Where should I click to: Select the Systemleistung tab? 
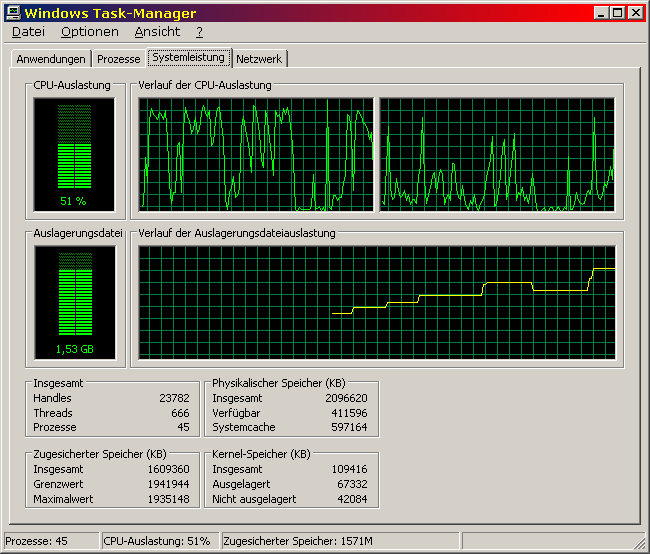[189, 57]
